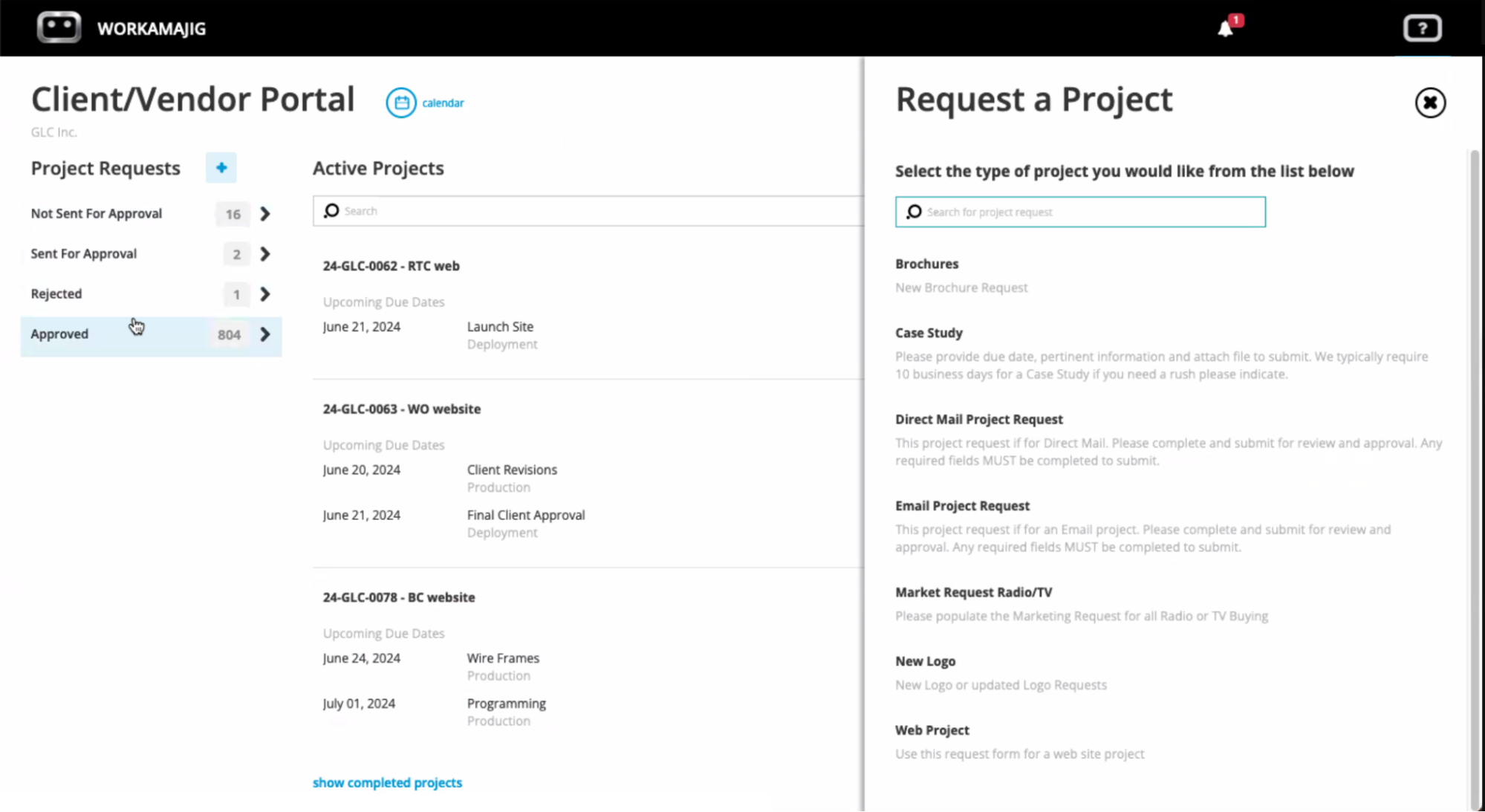The height and width of the screenshot is (812, 1485).
Task: Select the Brochures project type
Action: [x=926, y=264]
